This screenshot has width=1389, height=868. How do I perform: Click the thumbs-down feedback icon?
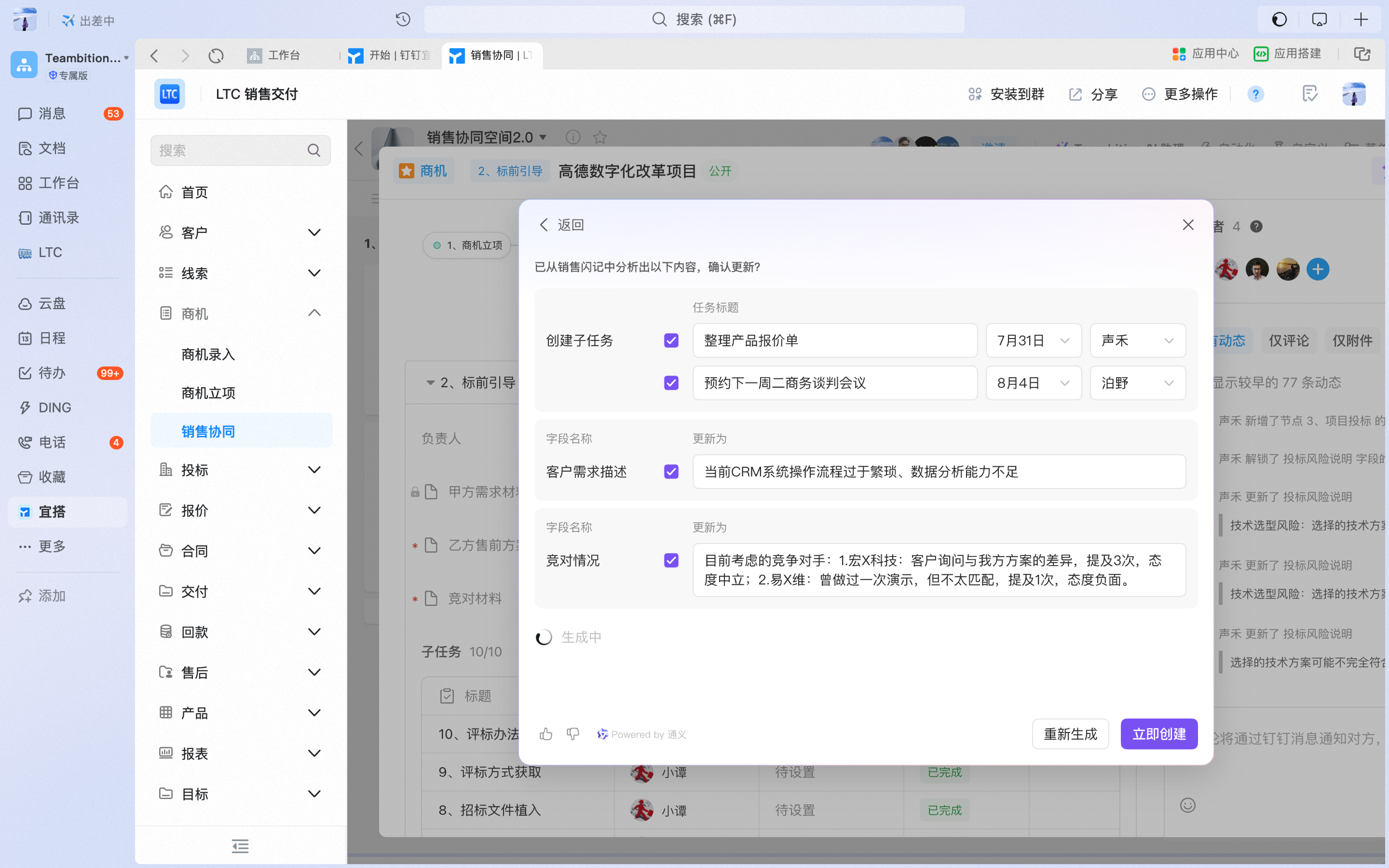(573, 734)
